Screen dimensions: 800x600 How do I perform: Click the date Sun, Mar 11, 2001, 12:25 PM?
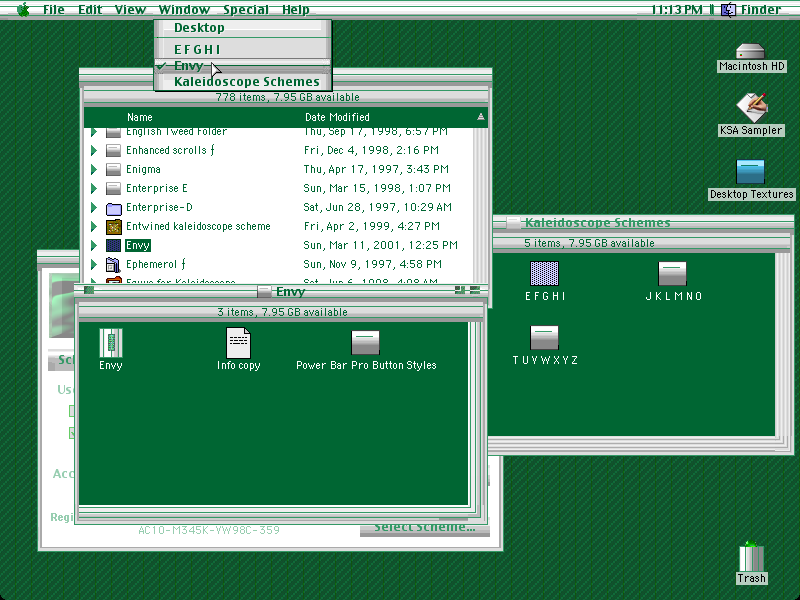[x=380, y=245]
